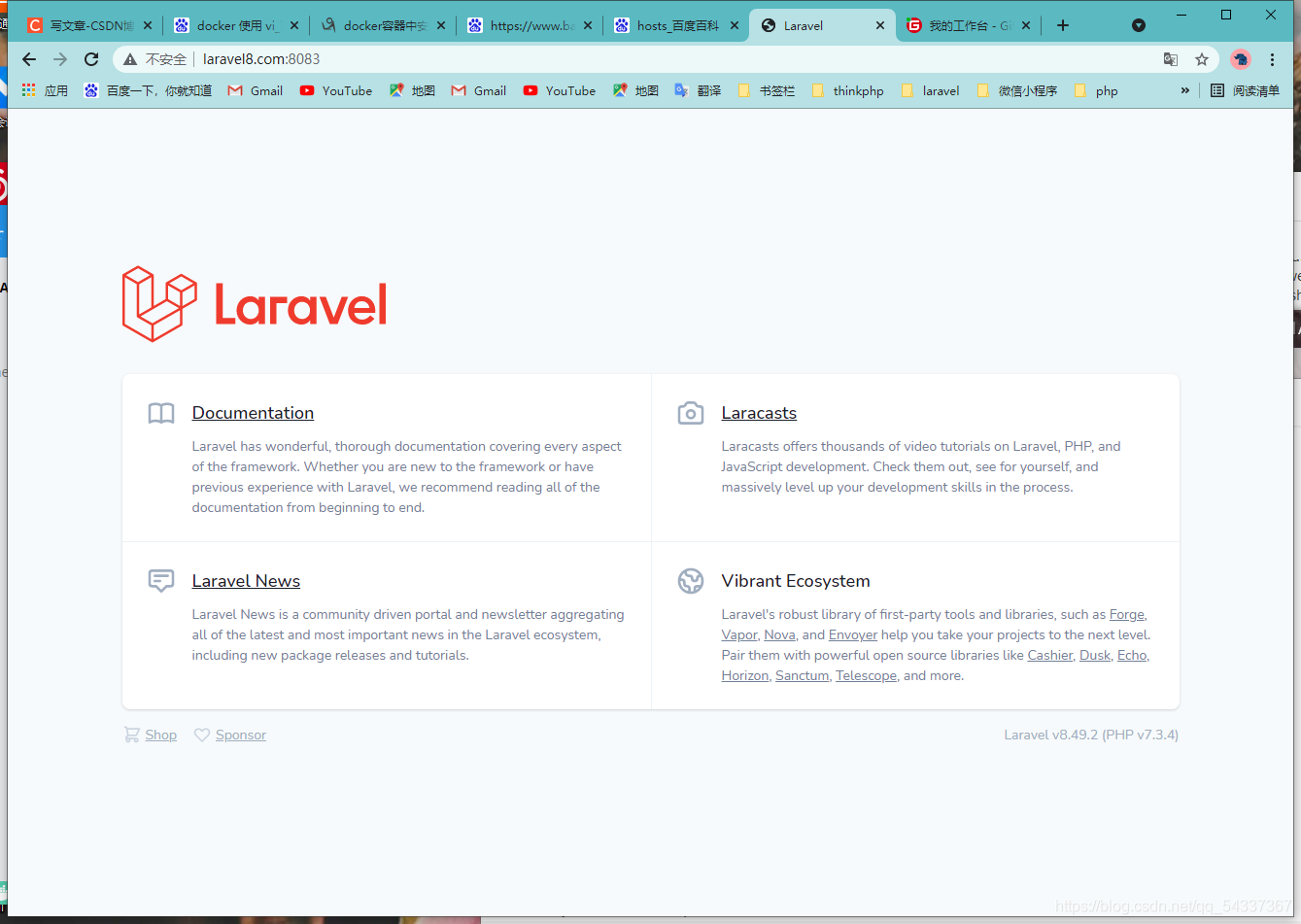Open the Envoyer link

coord(853,634)
